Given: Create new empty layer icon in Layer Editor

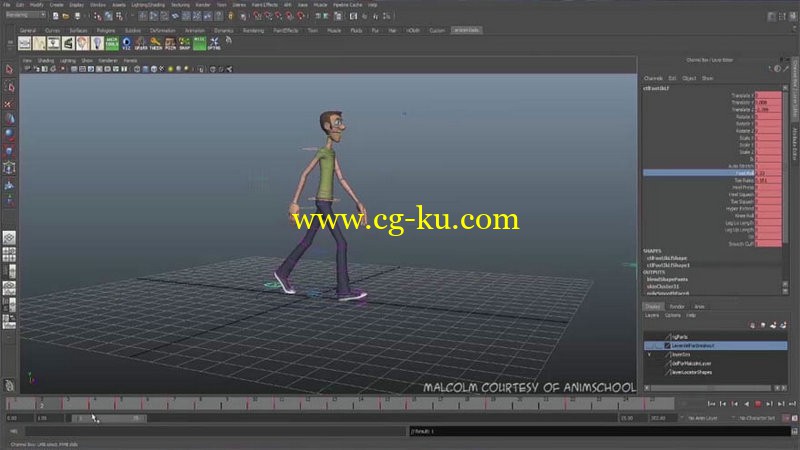Looking at the screenshot, I should [773, 325].
